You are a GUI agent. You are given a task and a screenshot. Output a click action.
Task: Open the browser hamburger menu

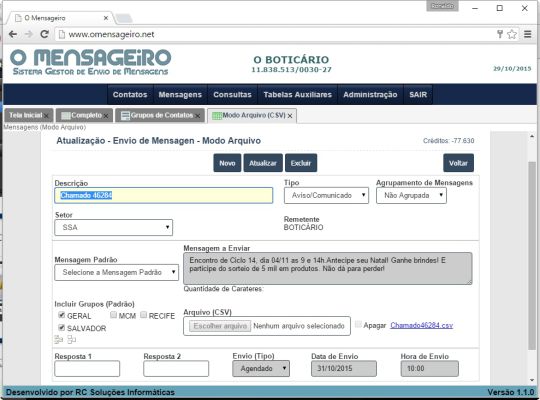pyautogui.click(x=528, y=34)
